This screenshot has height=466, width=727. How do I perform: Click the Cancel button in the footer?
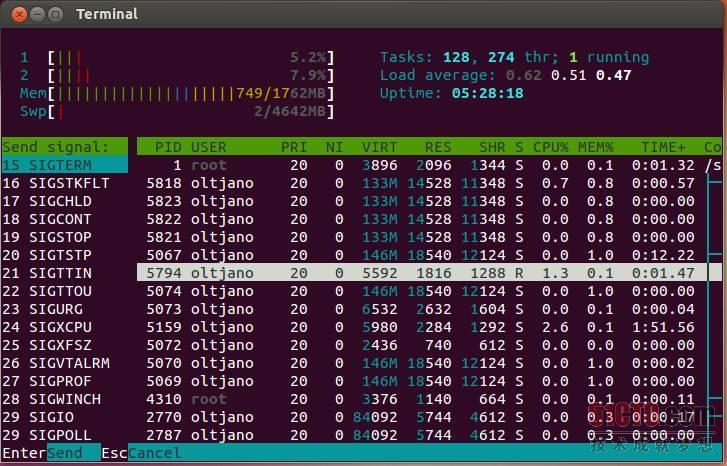(154, 453)
